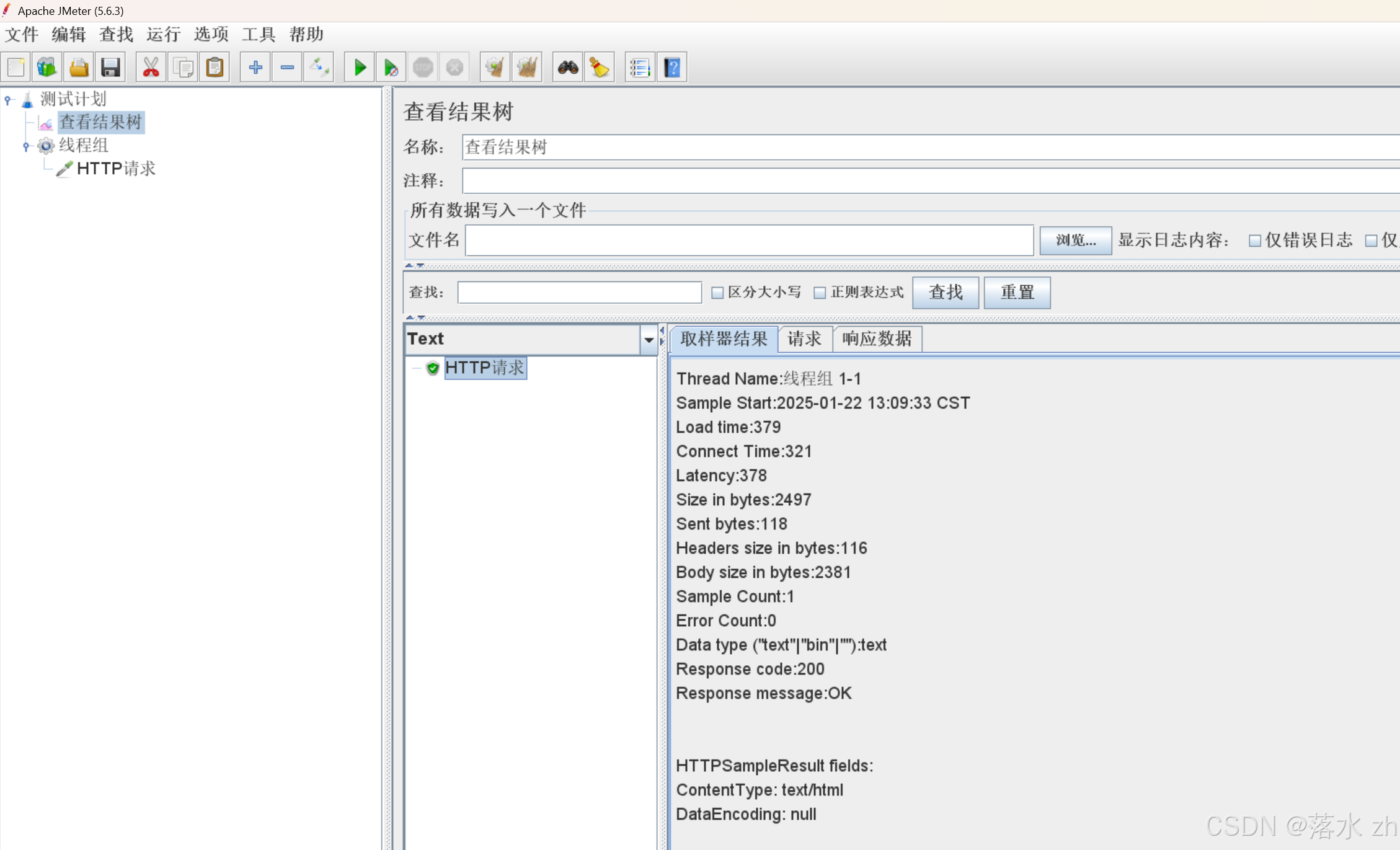
Task: Collapse all nodes with minus icon
Action: [x=287, y=67]
